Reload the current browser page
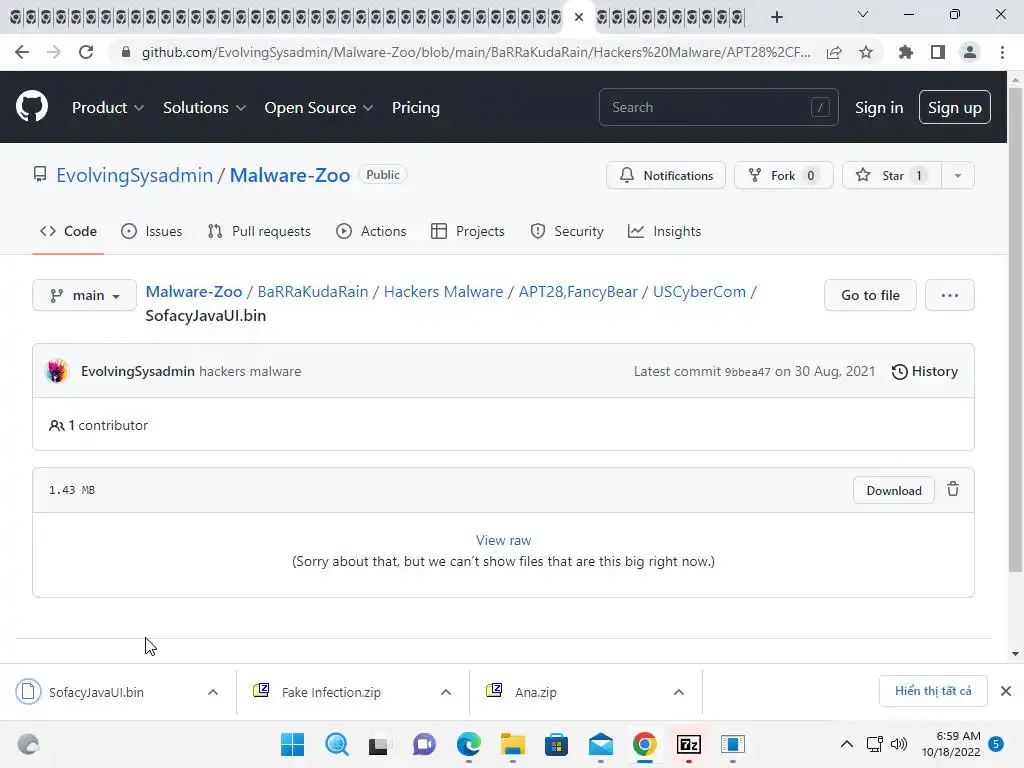Screen dimensions: 1024x768 click(x=86, y=52)
